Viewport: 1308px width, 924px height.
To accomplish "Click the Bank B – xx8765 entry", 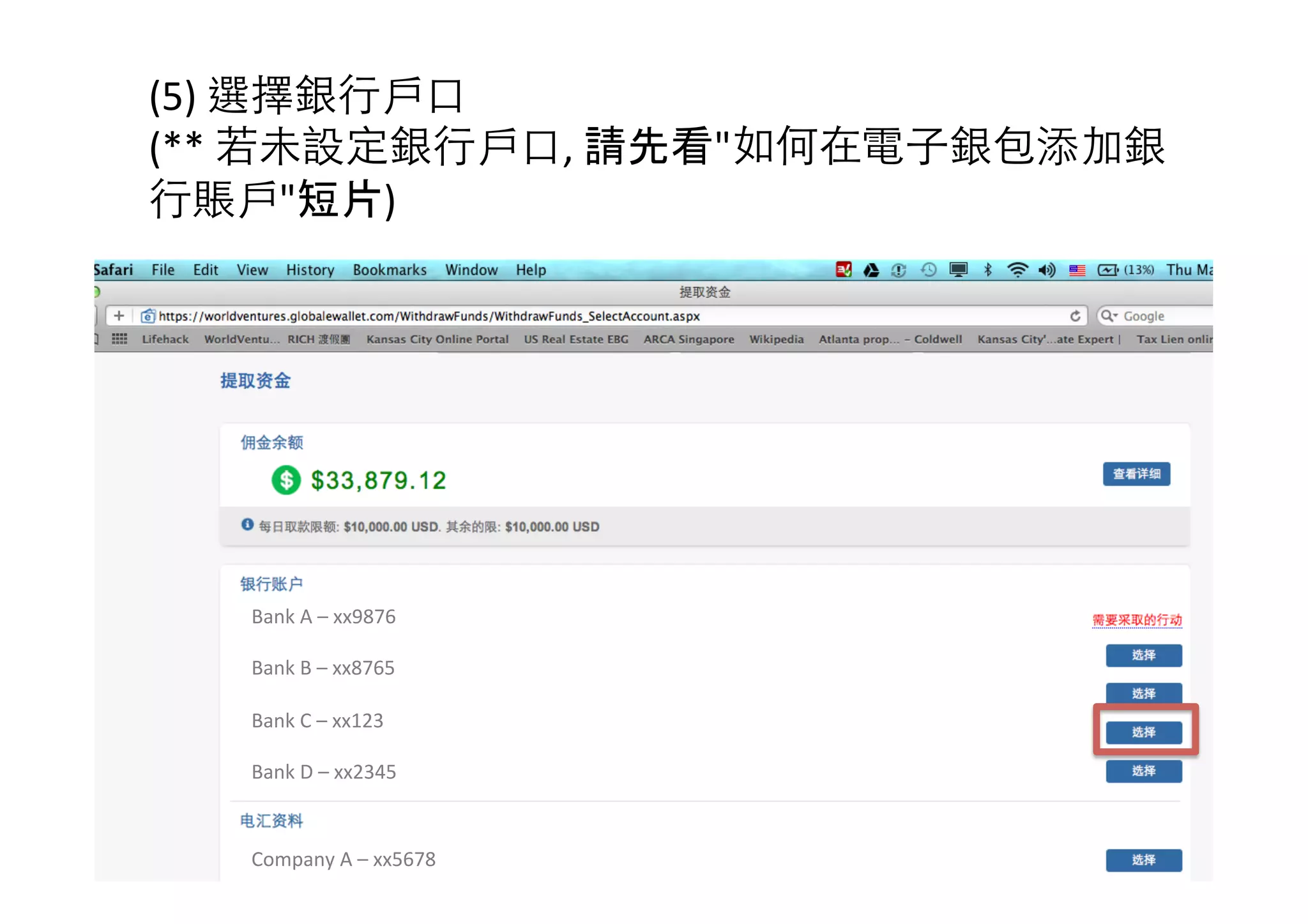I will (x=323, y=668).
